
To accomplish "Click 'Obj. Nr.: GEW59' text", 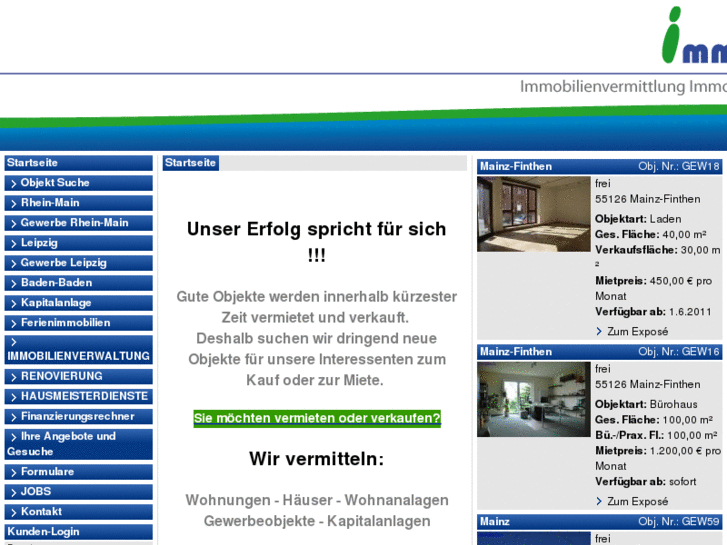I will 679,522.
